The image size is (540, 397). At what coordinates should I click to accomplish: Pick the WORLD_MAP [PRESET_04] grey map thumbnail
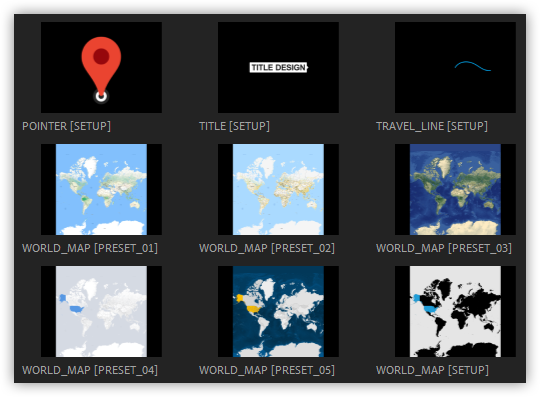click(101, 311)
